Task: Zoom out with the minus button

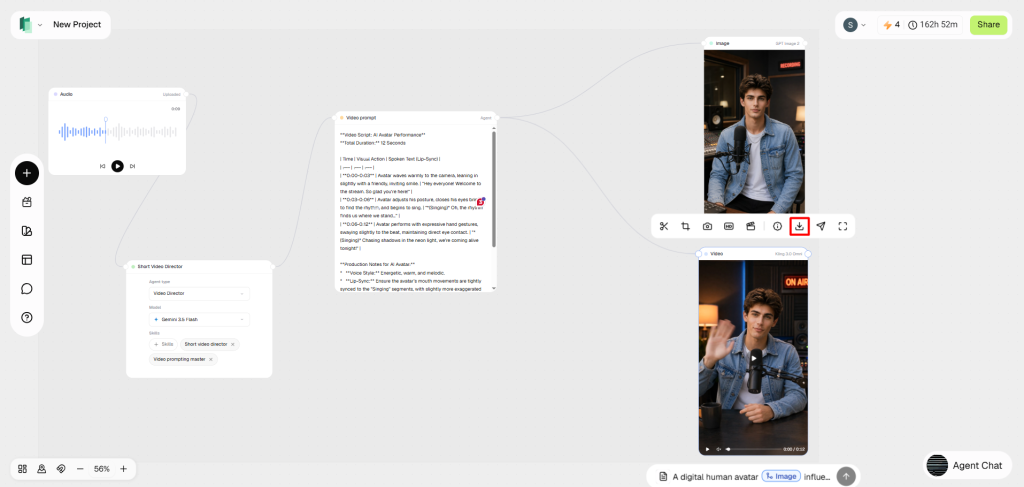Action: click(80, 469)
